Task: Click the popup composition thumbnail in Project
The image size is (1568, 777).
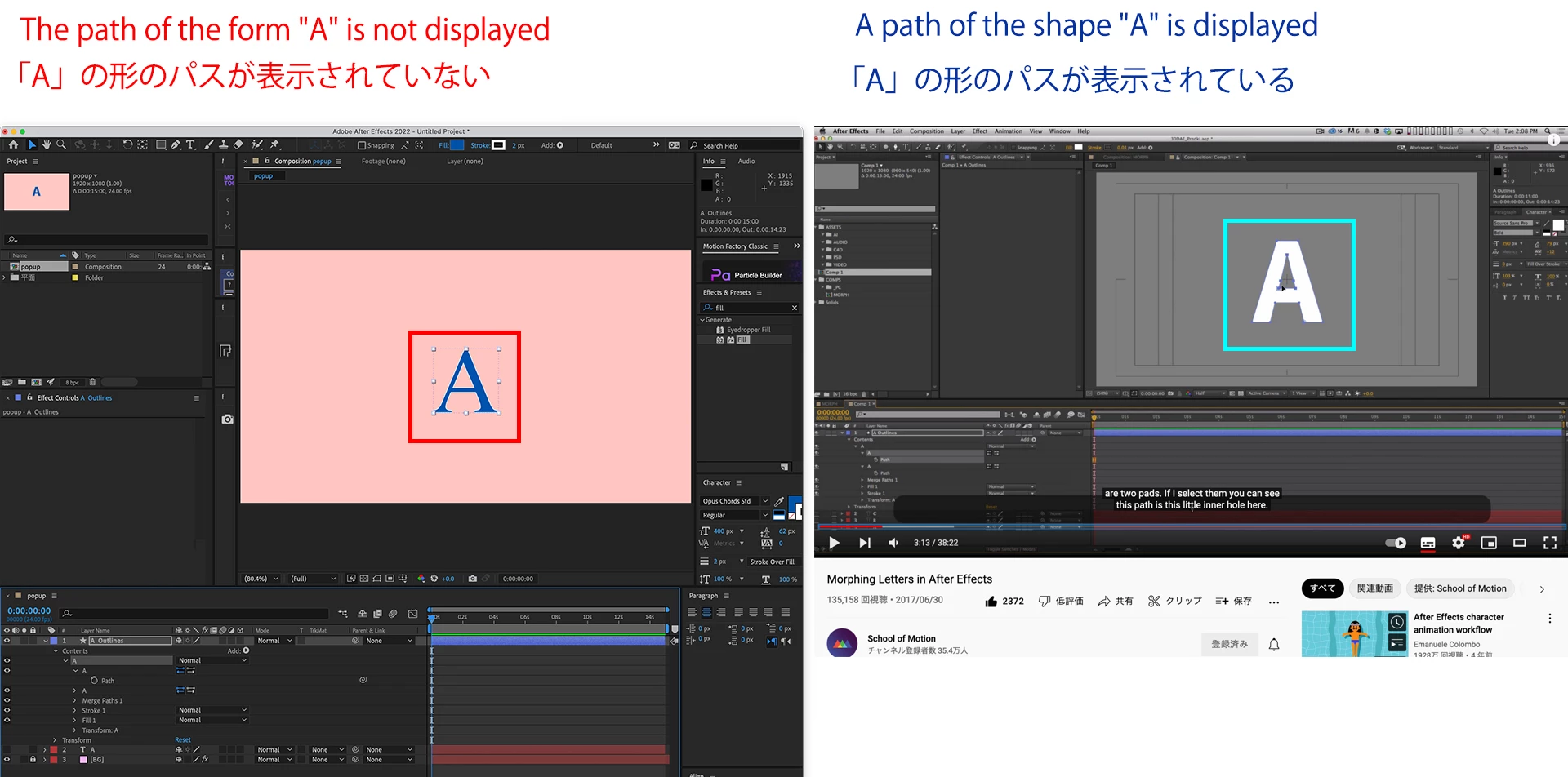Action: [x=37, y=192]
